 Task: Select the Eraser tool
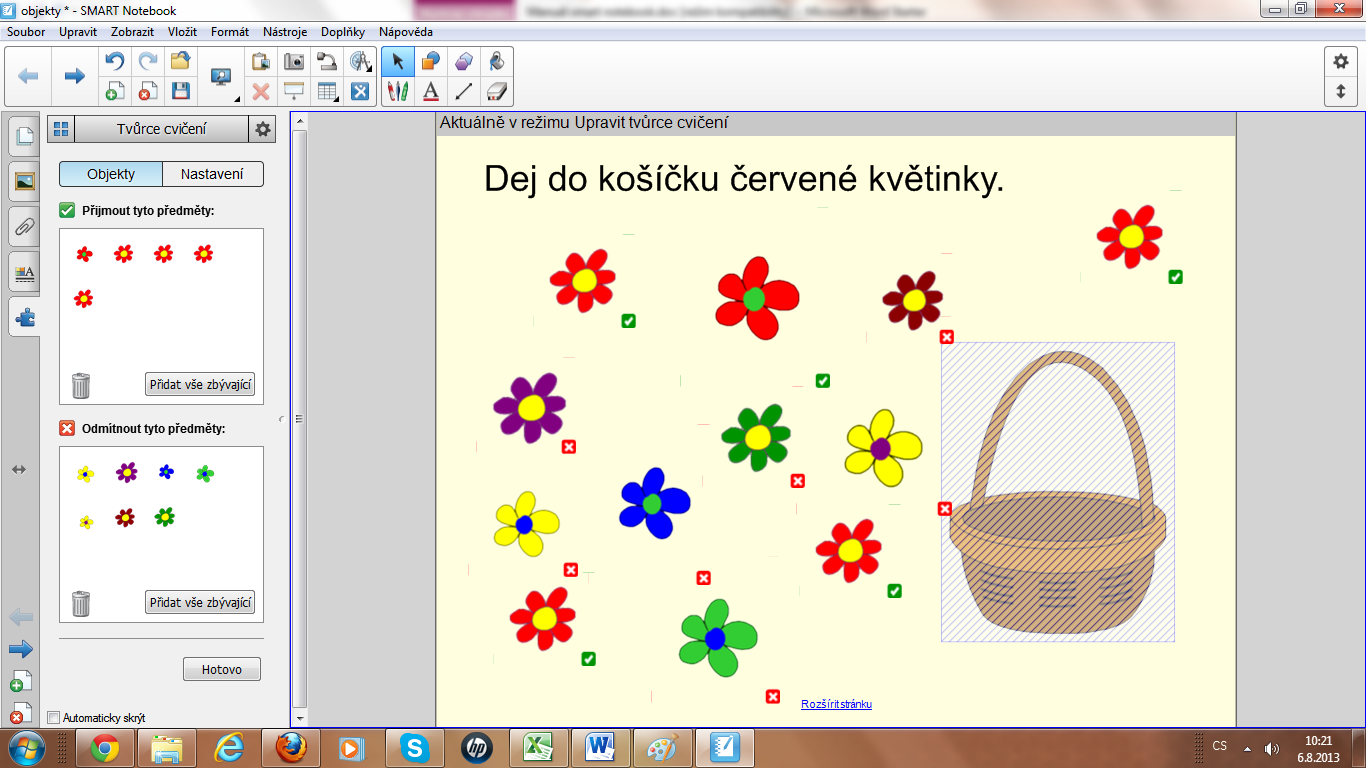(x=496, y=91)
